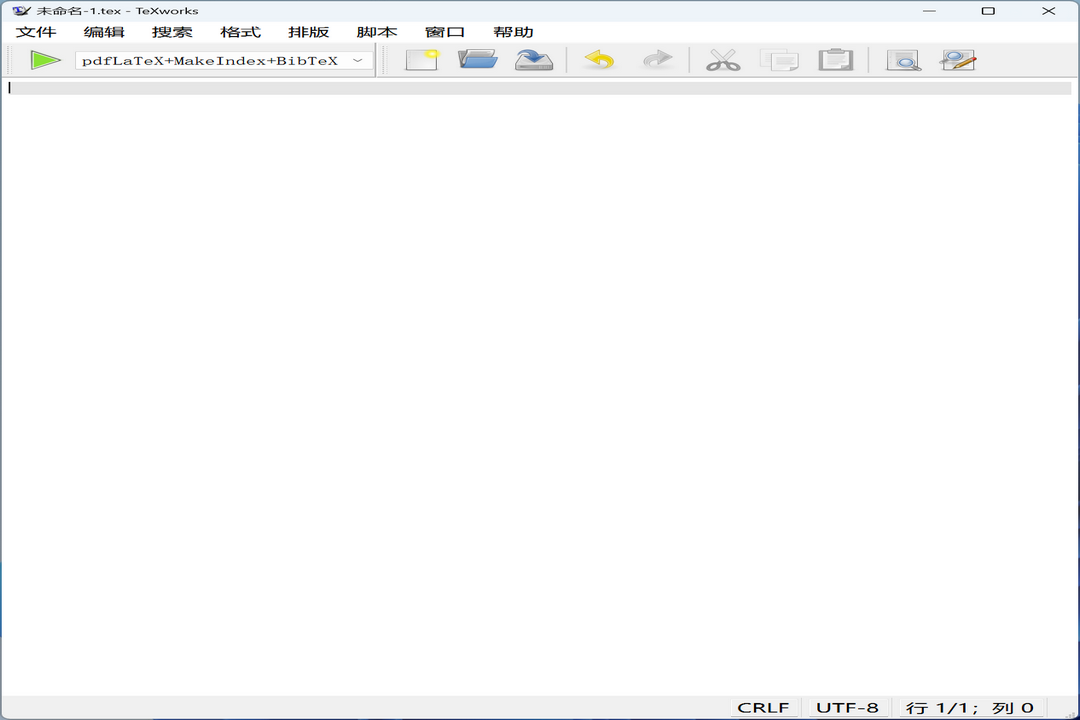Click the Open file folder icon

click(478, 60)
